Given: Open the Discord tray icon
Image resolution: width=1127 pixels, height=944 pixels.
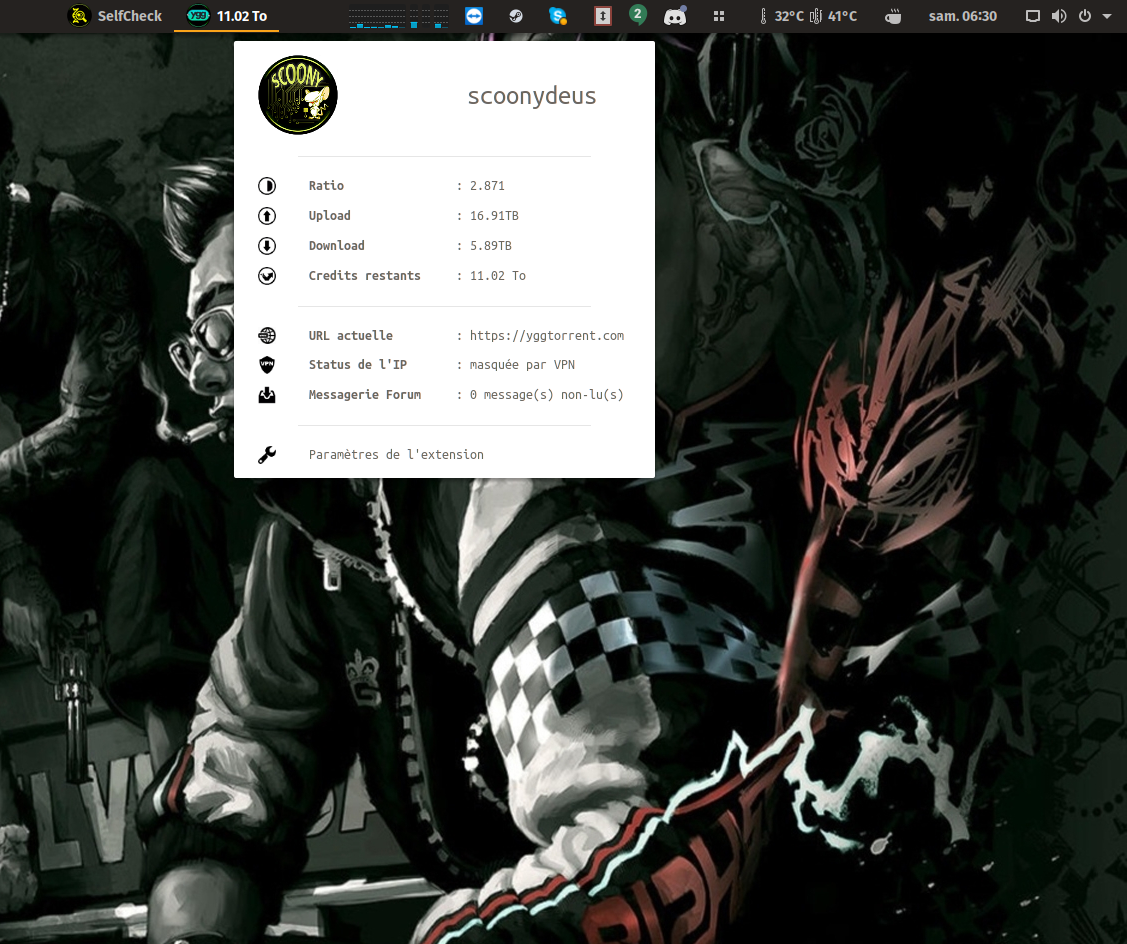Looking at the screenshot, I should pyautogui.click(x=675, y=16).
